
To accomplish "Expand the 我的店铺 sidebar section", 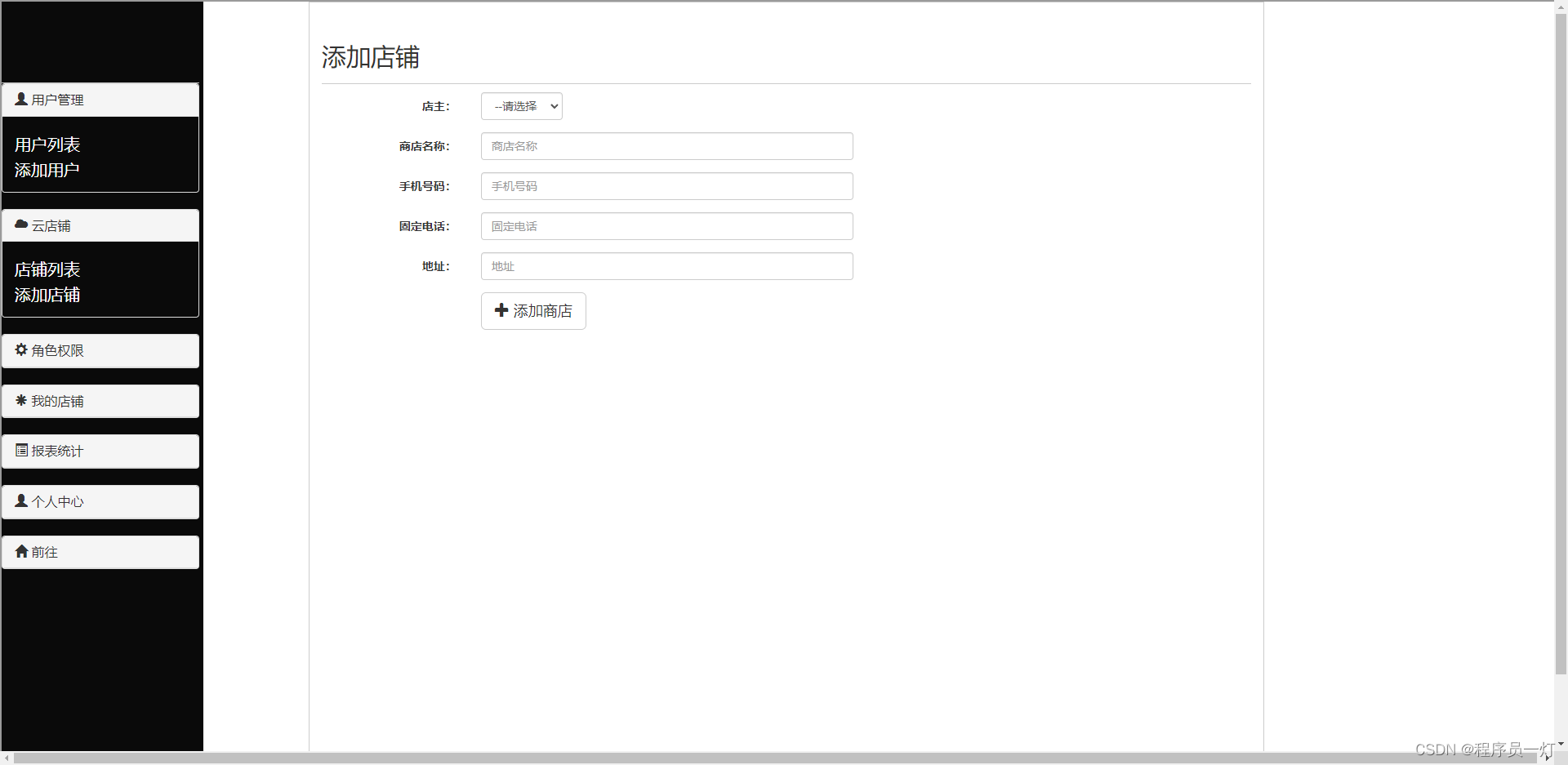I will pyautogui.click(x=100, y=401).
